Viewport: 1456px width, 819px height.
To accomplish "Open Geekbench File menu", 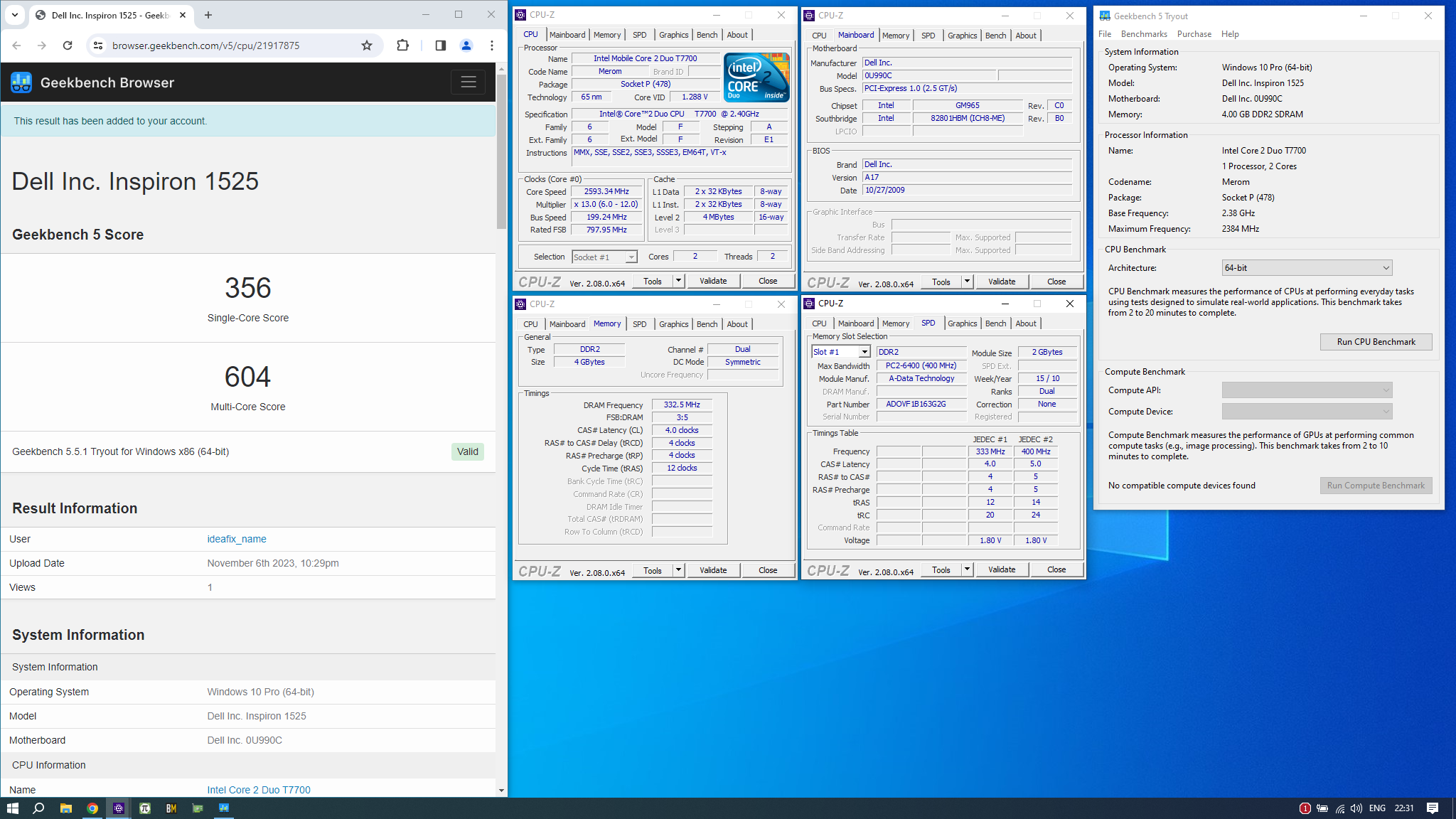I will coord(1105,34).
